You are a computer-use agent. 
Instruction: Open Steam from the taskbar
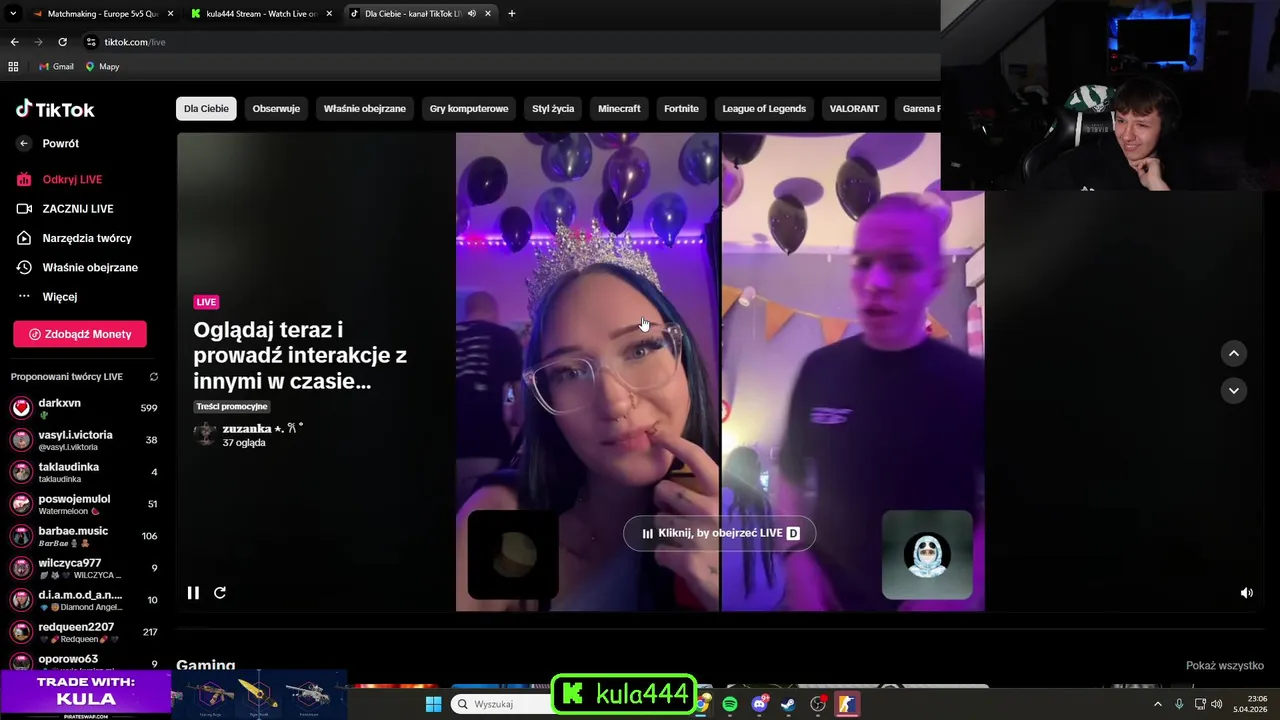point(788,704)
